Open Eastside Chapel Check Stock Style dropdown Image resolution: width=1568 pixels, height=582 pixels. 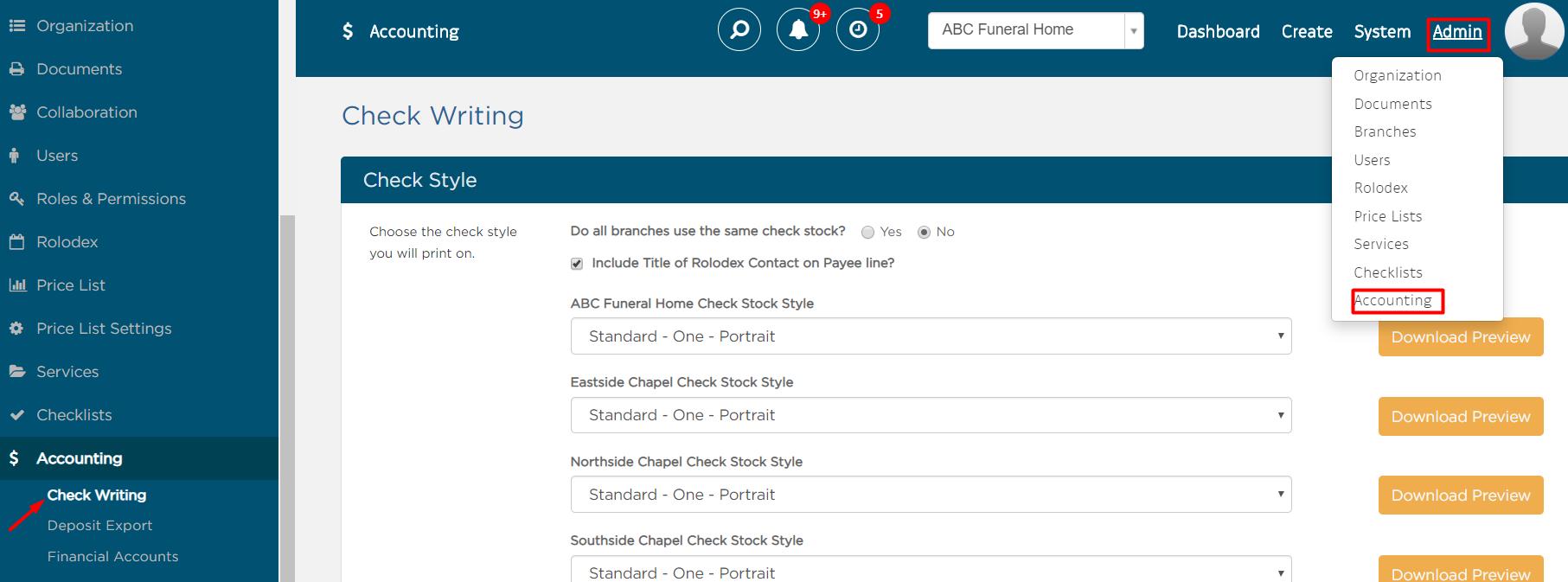tap(931, 415)
